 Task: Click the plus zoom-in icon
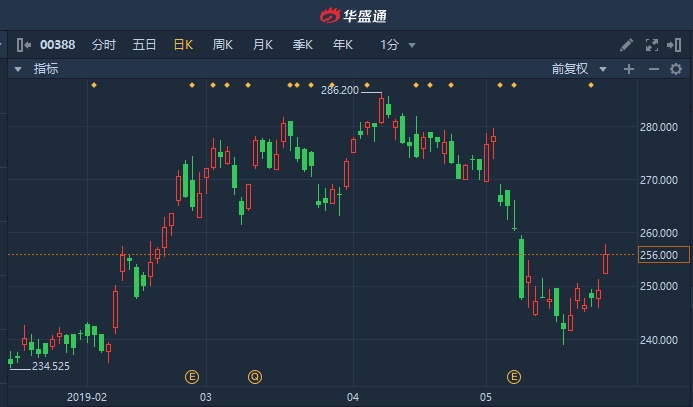click(x=629, y=69)
